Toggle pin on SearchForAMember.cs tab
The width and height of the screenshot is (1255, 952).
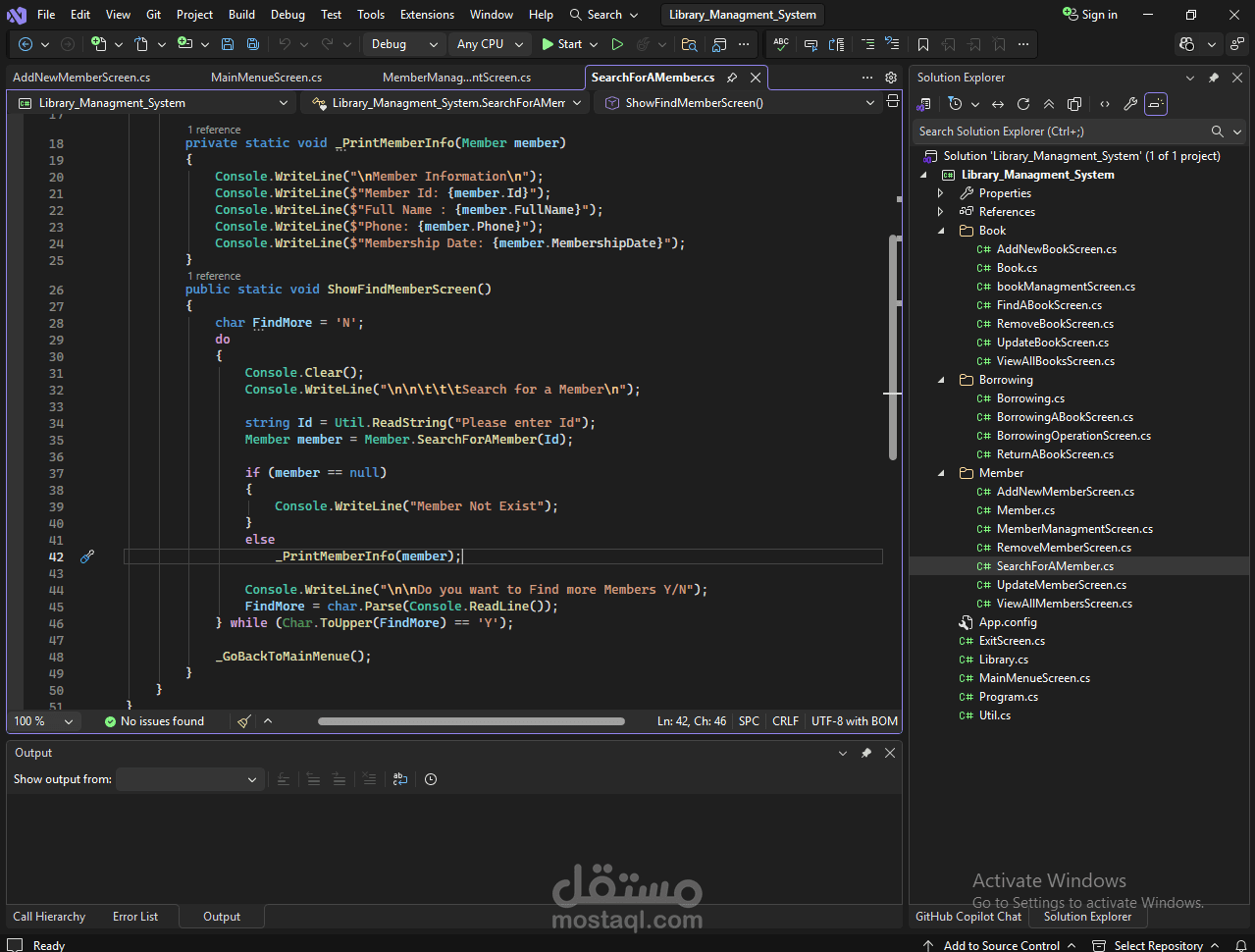click(x=732, y=78)
